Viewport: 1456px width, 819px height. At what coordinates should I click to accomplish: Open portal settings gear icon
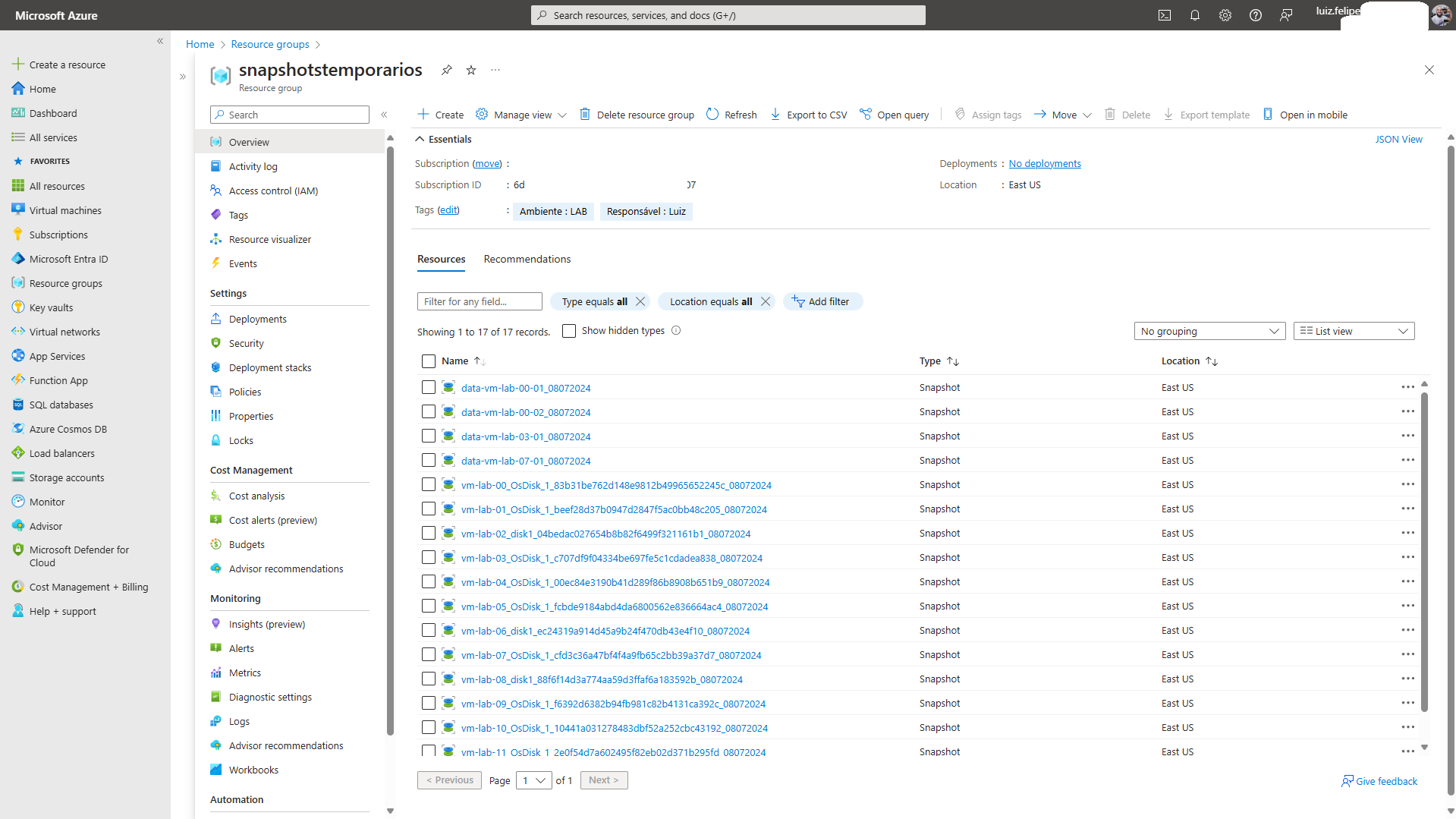point(1225,15)
